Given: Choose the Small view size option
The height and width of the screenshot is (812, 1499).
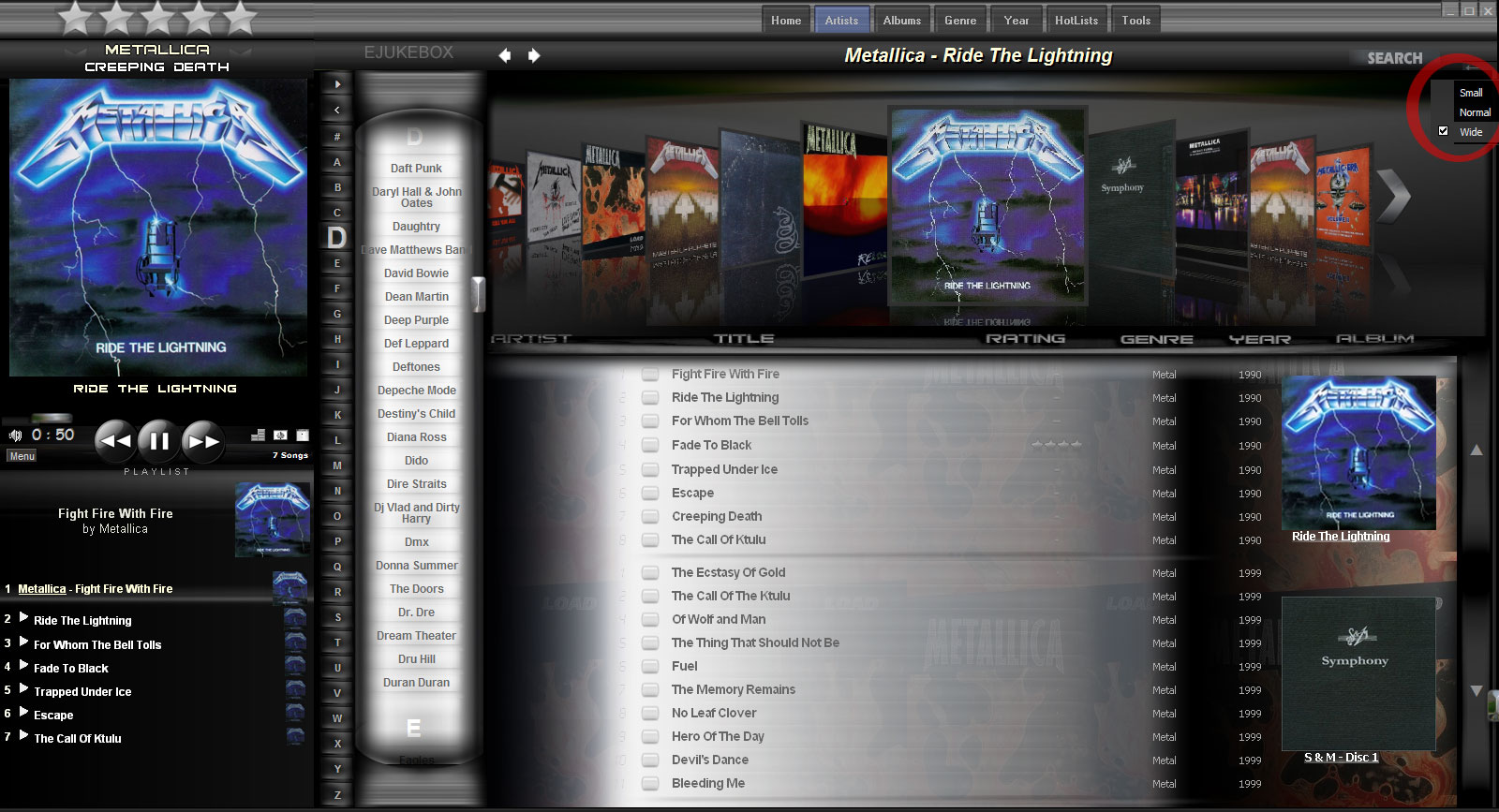Looking at the screenshot, I should (1471, 93).
